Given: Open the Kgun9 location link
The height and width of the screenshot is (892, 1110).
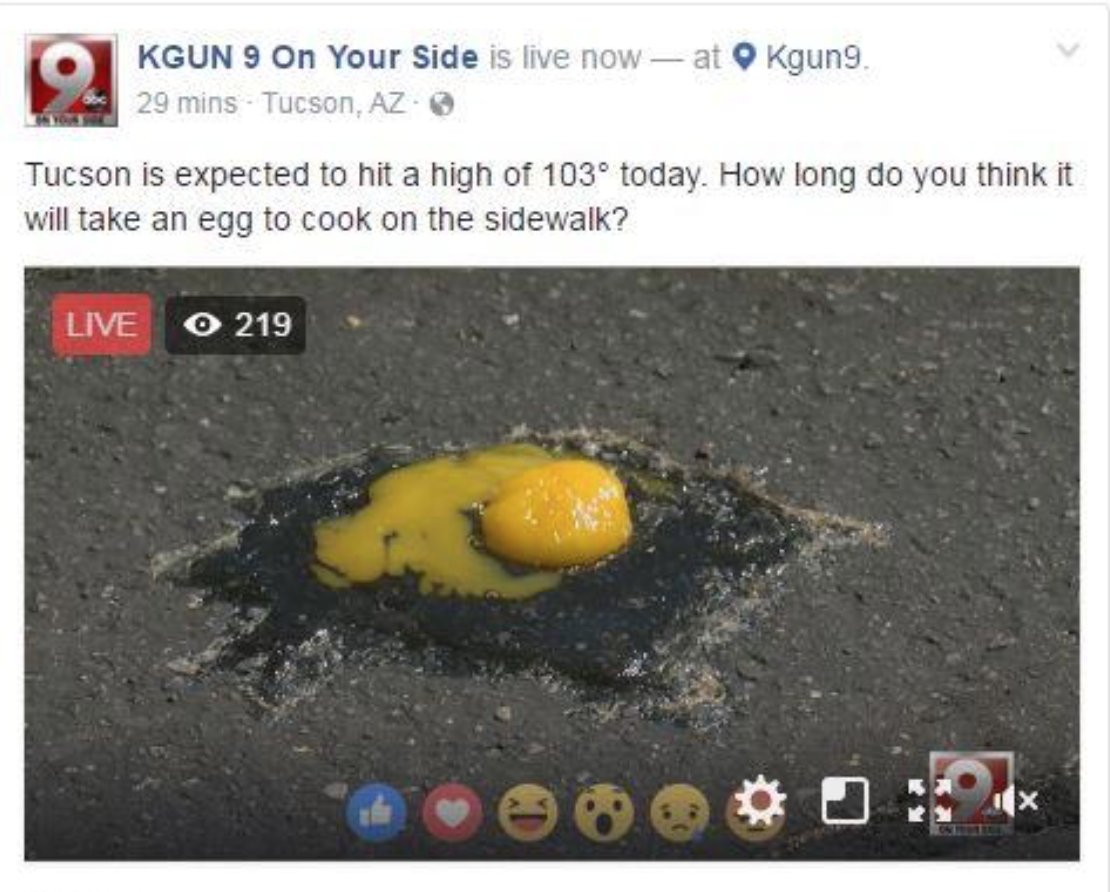Looking at the screenshot, I should [815, 57].
